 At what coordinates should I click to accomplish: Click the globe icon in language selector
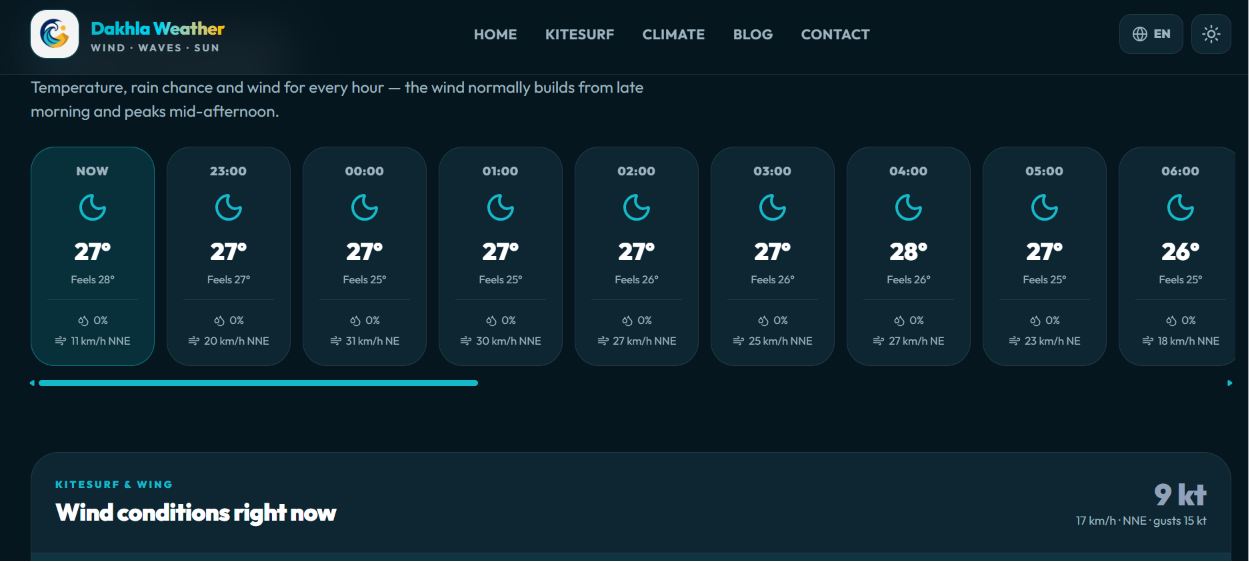(1140, 34)
